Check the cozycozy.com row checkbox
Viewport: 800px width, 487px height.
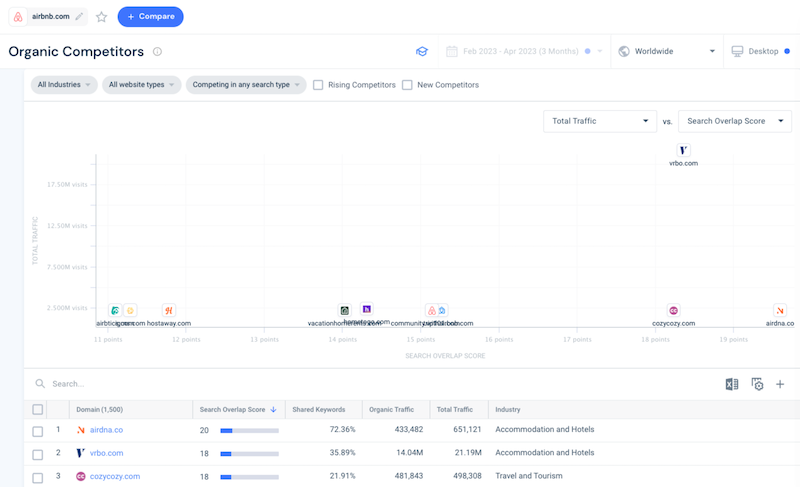[38, 478]
